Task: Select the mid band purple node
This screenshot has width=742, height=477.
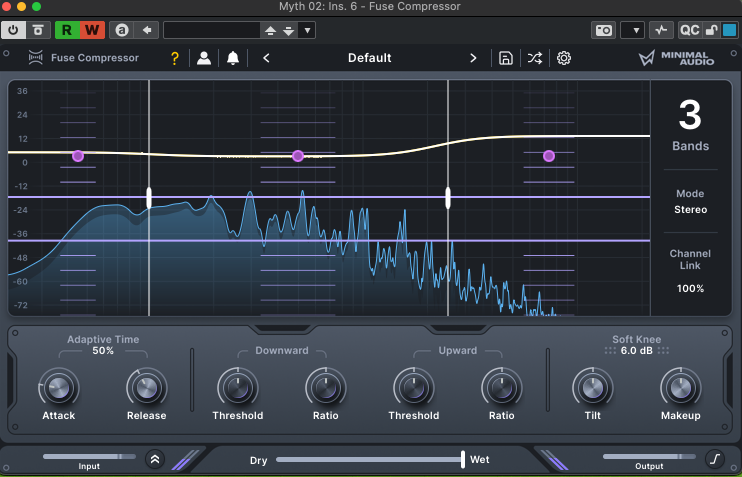Action: (x=298, y=156)
